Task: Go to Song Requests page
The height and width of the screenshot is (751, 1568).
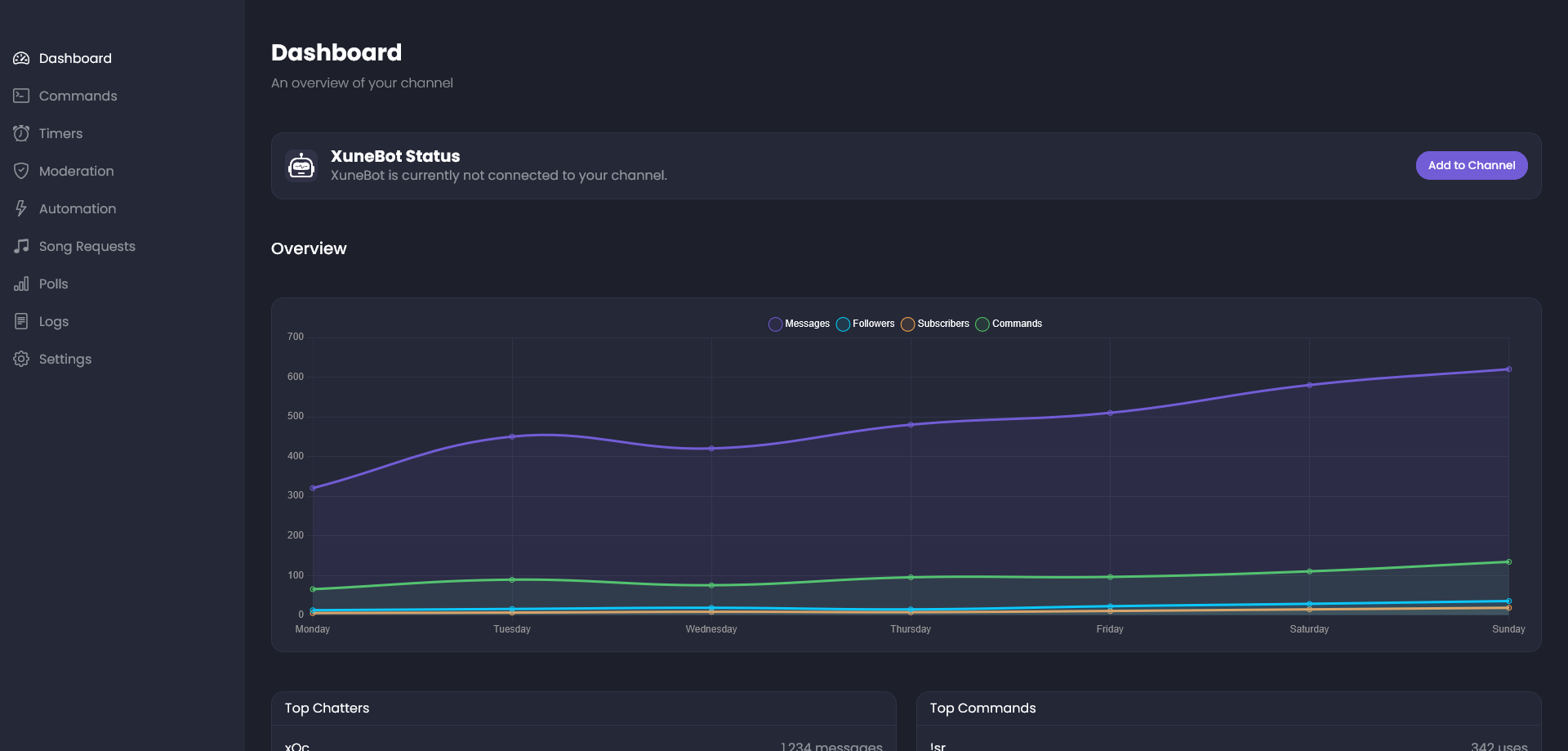Action: pos(87,246)
